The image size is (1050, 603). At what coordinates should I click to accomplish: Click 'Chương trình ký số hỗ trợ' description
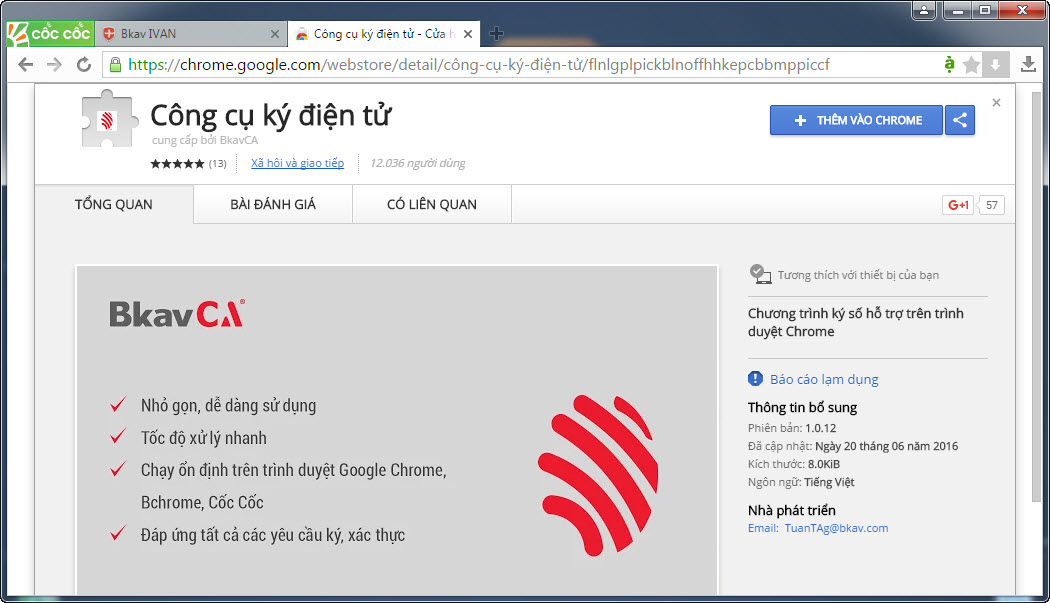click(x=856, y=322)
